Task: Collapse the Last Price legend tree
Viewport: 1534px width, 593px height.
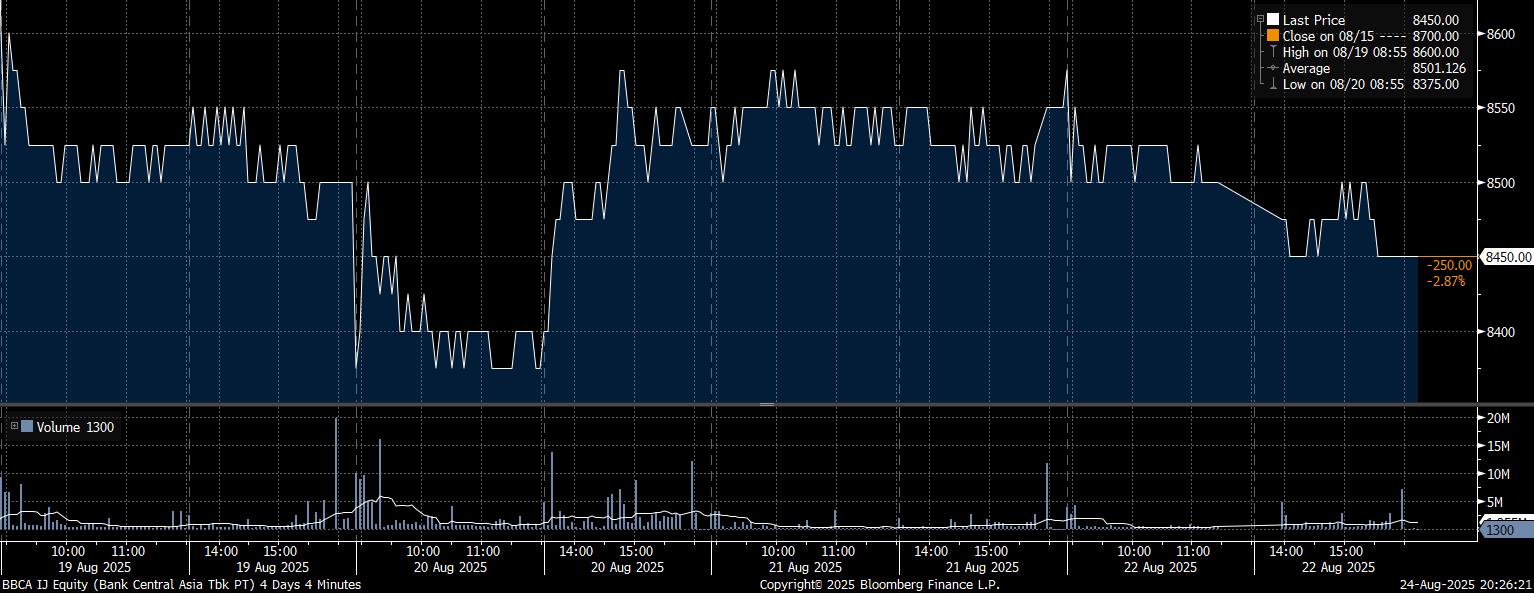Action: point(1260,20)
